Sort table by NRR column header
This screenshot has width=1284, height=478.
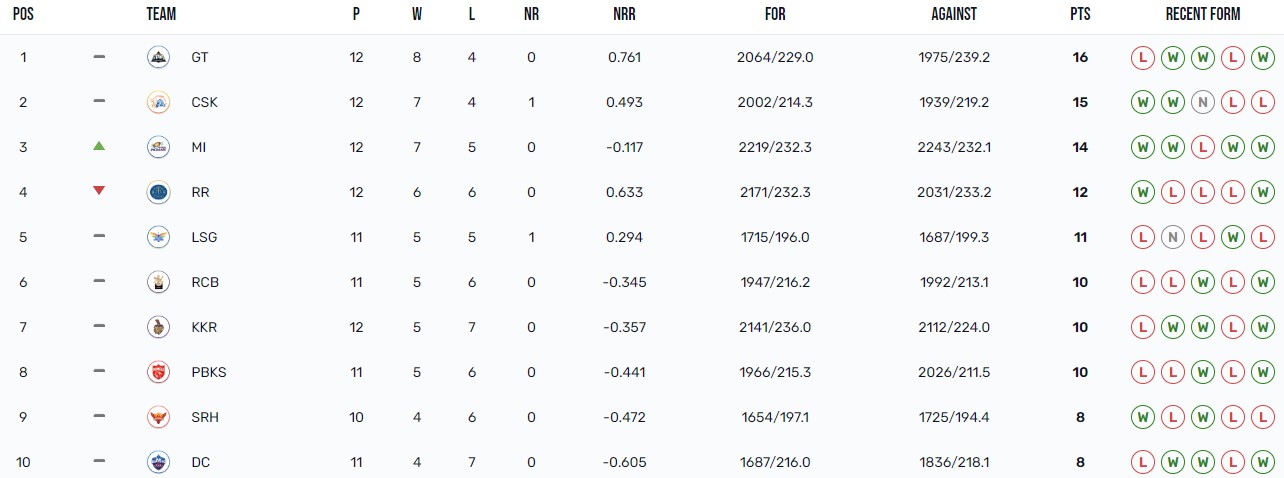625,14
